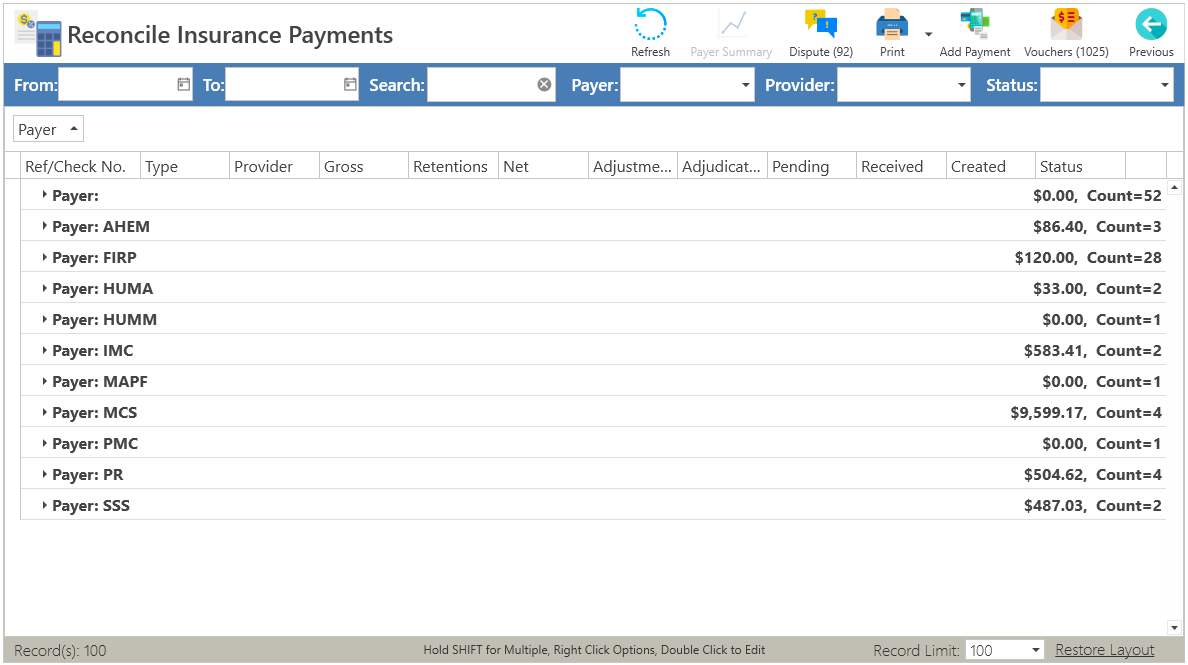Sort by Ref/Check No. column header
Image resolution: width=1188 pixels, height=665 pixels.
click(x=80, y=167)
